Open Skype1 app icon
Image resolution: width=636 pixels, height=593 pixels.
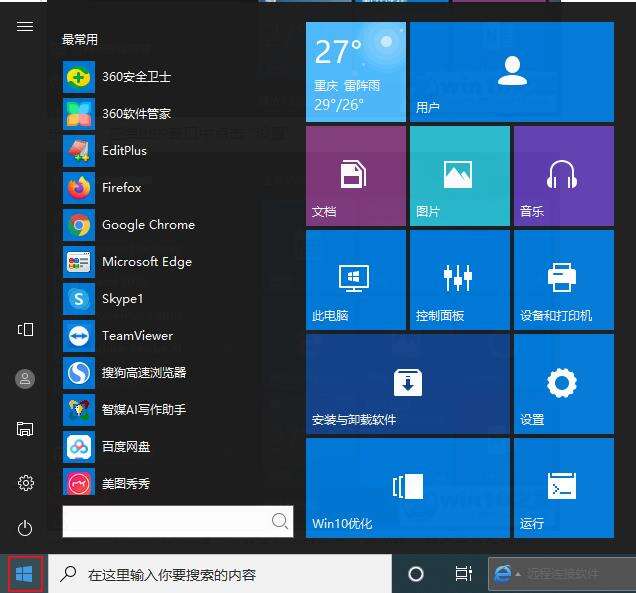[79, 299]
